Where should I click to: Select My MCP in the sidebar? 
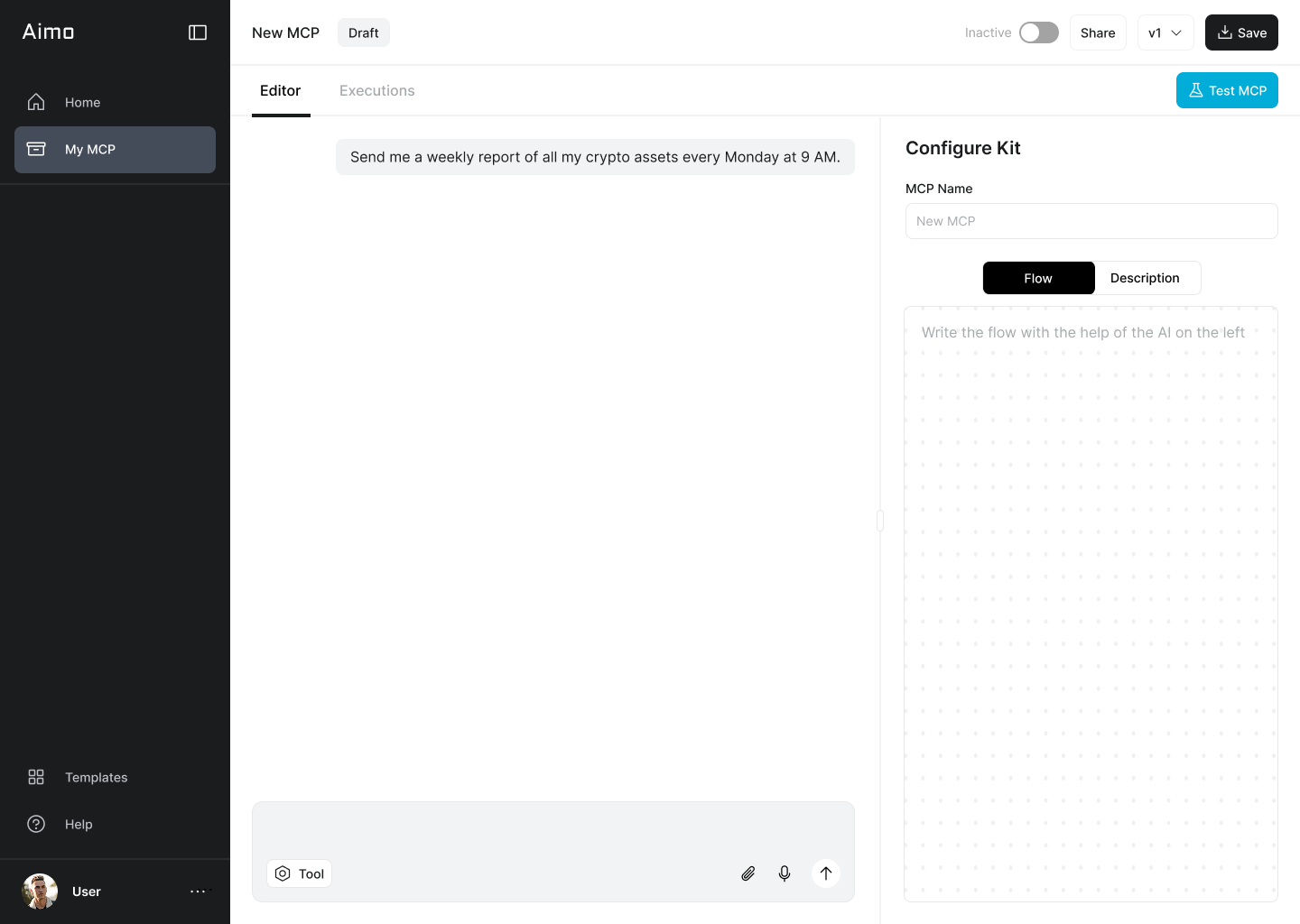(115, 150)
